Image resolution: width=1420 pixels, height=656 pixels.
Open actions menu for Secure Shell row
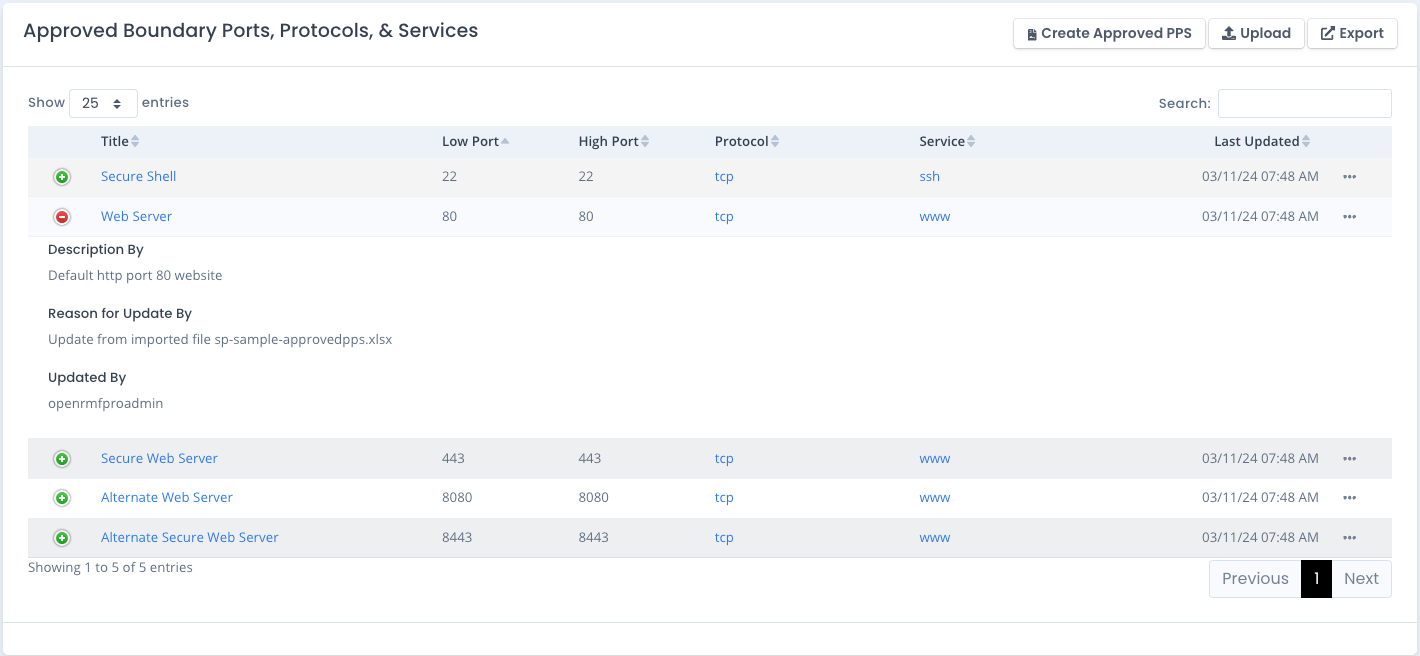point(1349,177)
